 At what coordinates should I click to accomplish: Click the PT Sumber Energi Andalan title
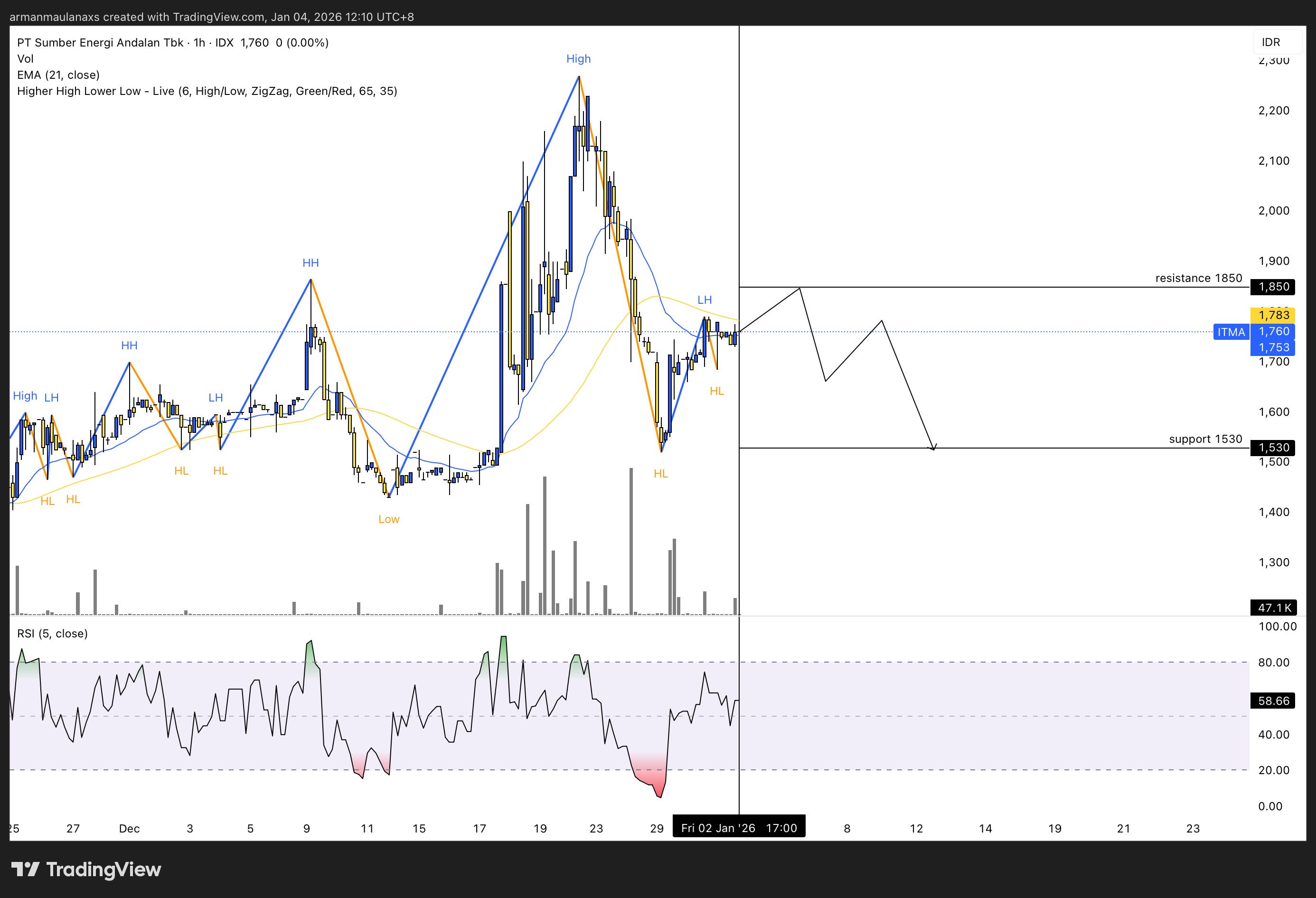[100, 42]
